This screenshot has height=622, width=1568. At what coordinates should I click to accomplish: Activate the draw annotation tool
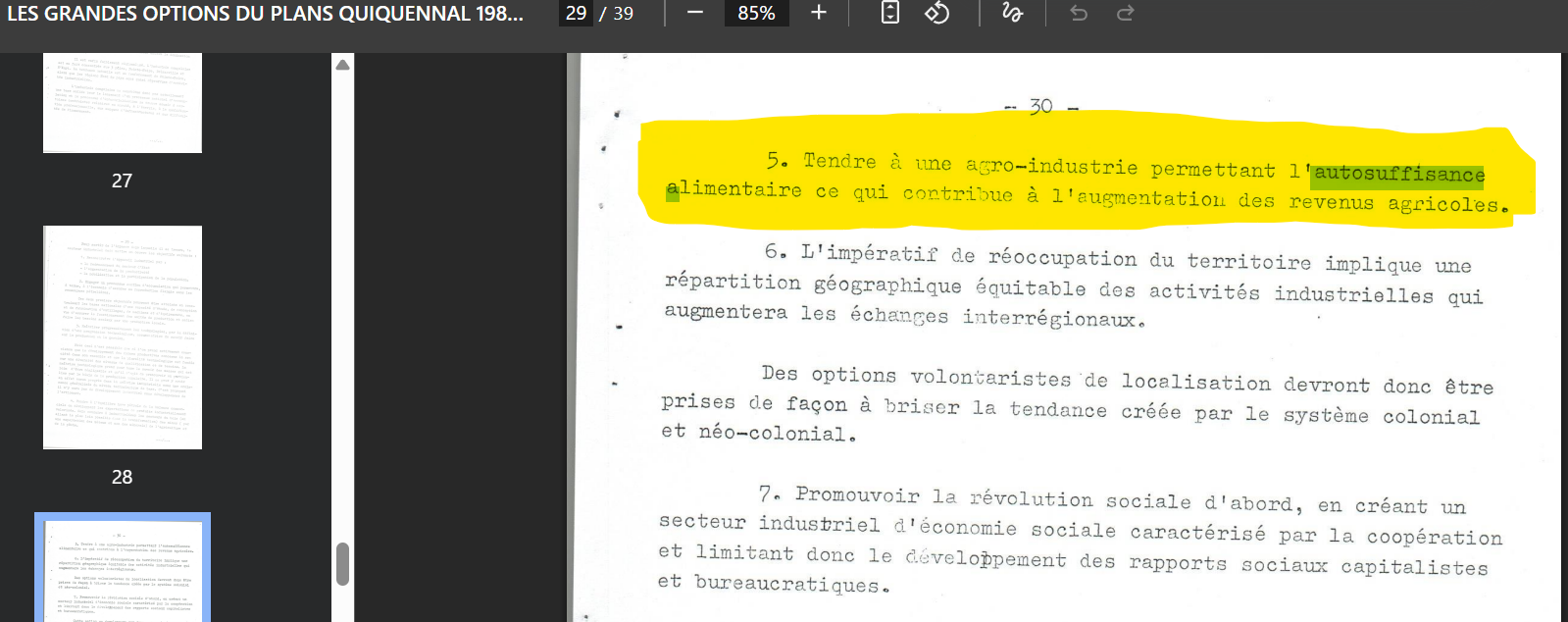coord(1012,13)
